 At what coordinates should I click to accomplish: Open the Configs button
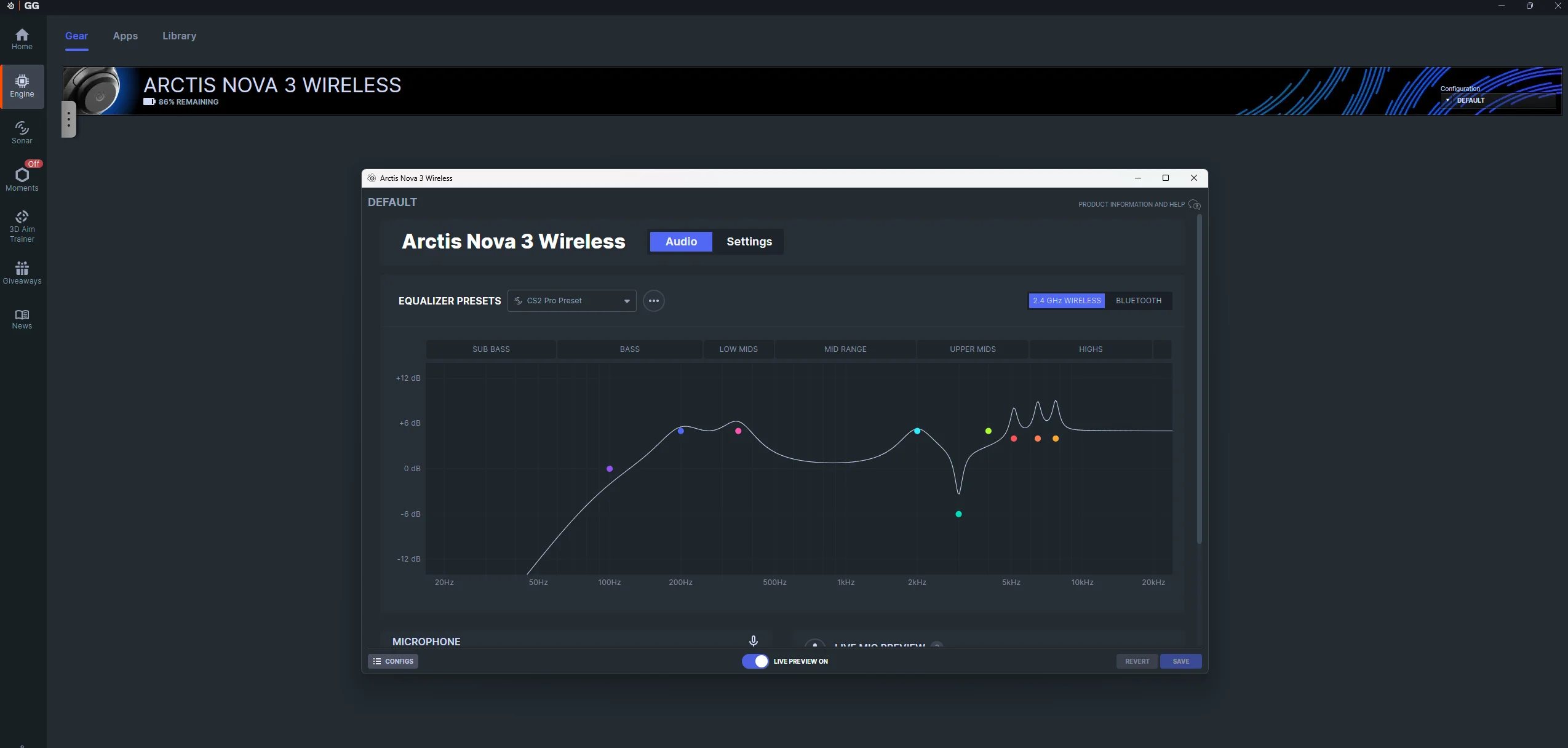tap(393, 661)
